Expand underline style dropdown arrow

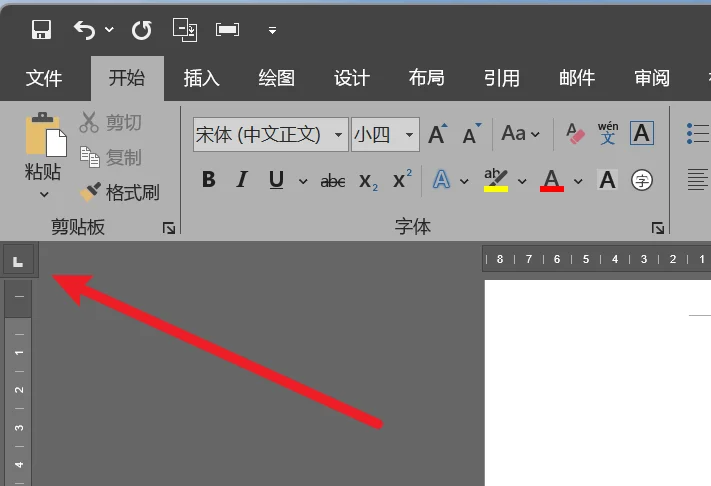[x=303, y=181]
